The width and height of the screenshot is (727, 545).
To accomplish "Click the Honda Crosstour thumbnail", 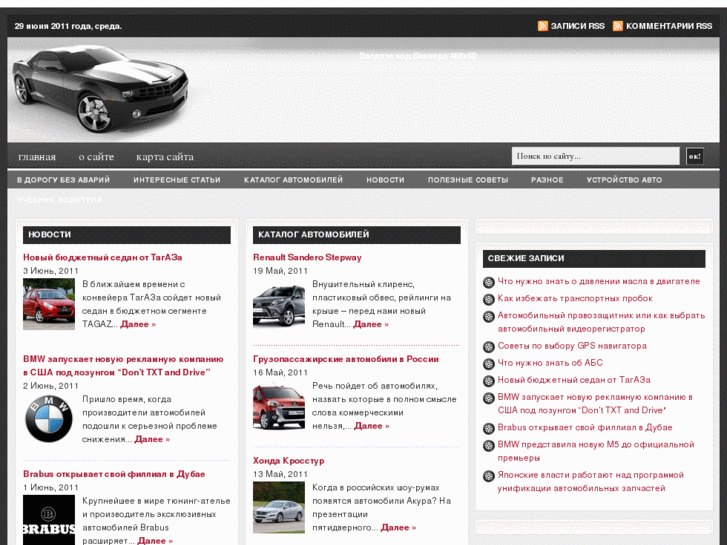I will 279,507.
